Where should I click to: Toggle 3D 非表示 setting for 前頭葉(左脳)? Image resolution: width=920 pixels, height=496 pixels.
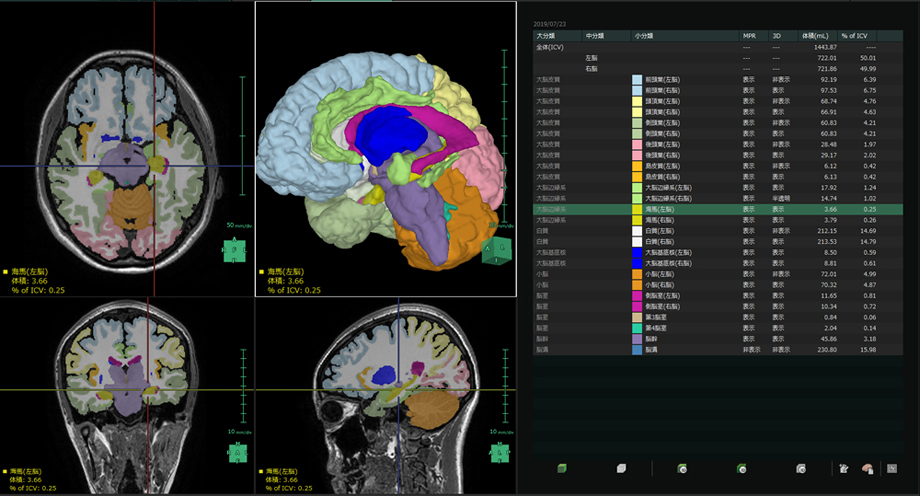coord(780,79)
